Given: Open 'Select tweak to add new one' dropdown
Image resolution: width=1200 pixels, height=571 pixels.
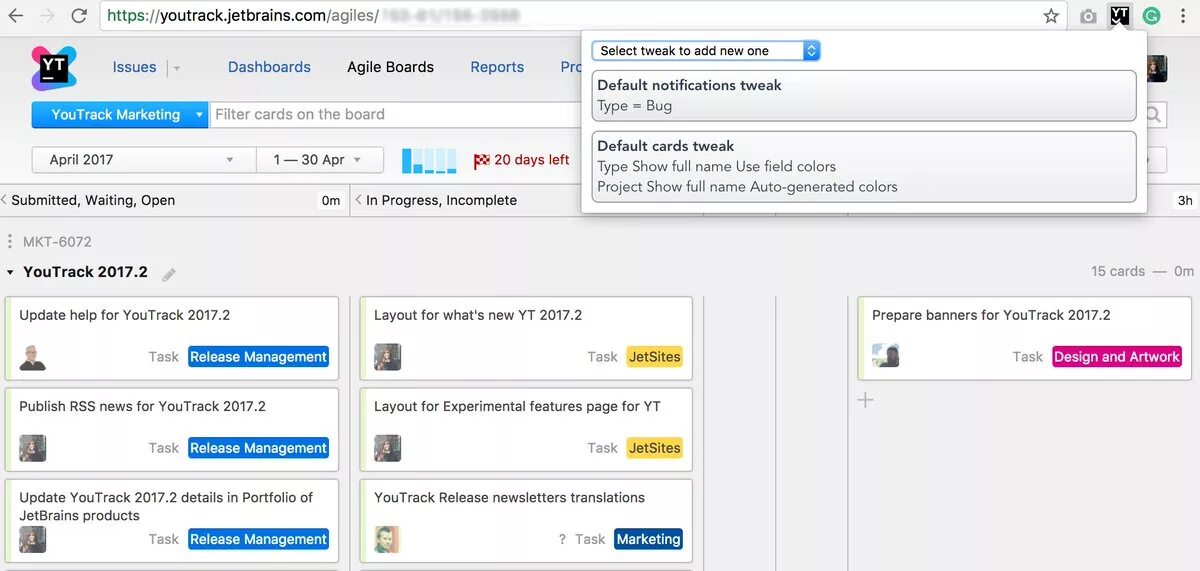Looking at the screenshot, I should pos(706,50).
